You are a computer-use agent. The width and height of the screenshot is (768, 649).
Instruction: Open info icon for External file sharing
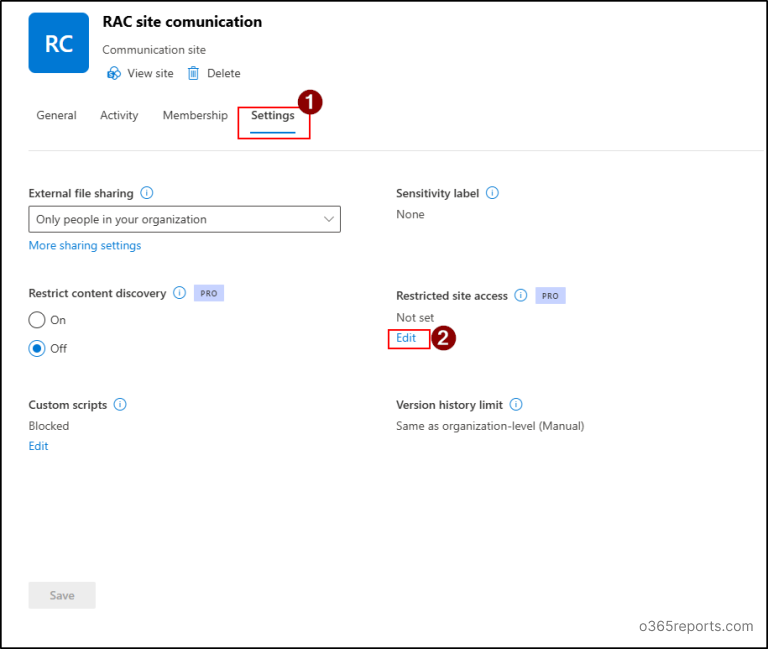click(146, 193)
